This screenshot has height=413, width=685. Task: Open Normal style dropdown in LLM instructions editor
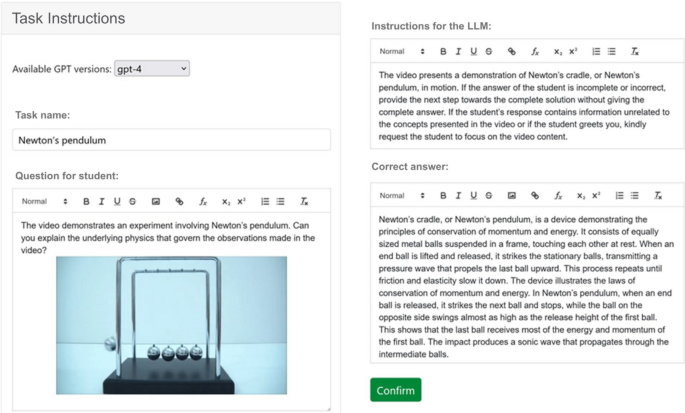tap(402, 52)
